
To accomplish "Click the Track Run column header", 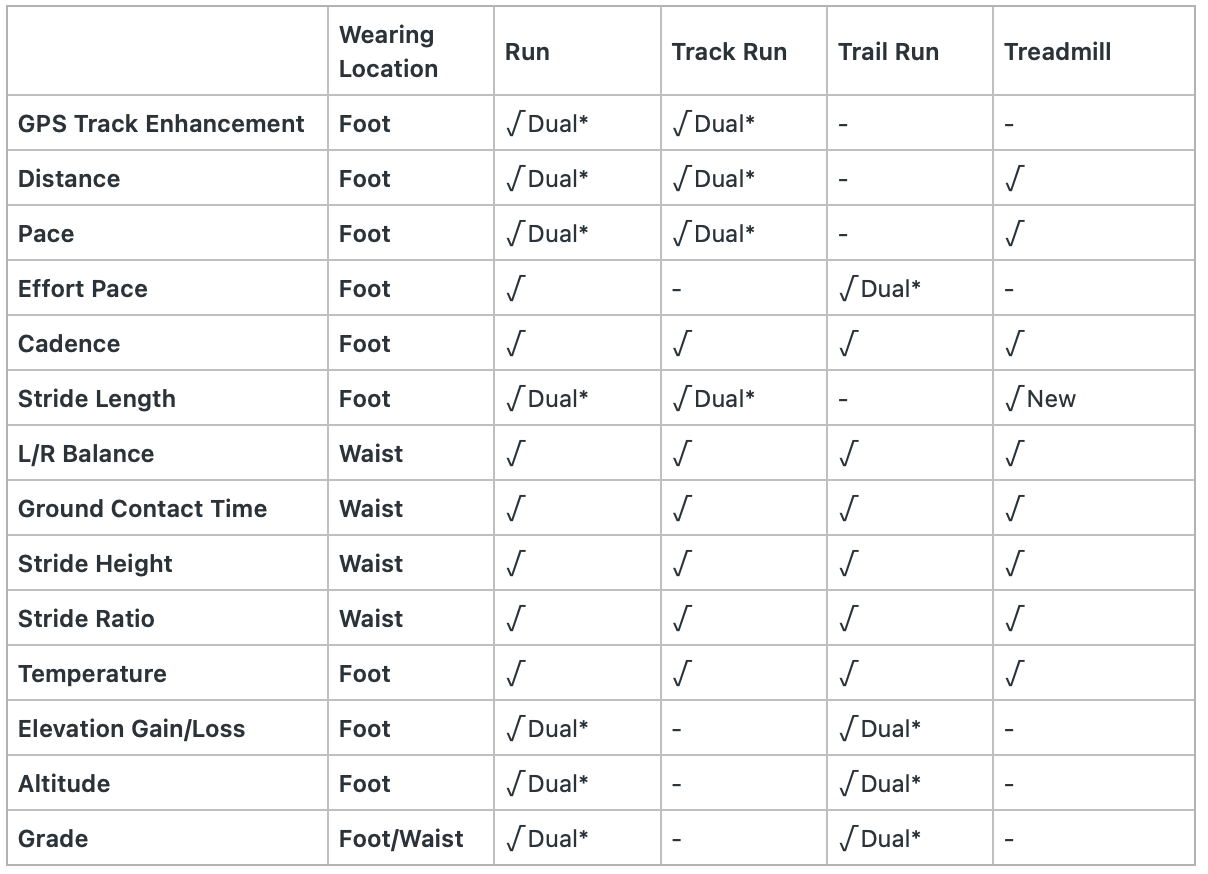I will (729, 52).
